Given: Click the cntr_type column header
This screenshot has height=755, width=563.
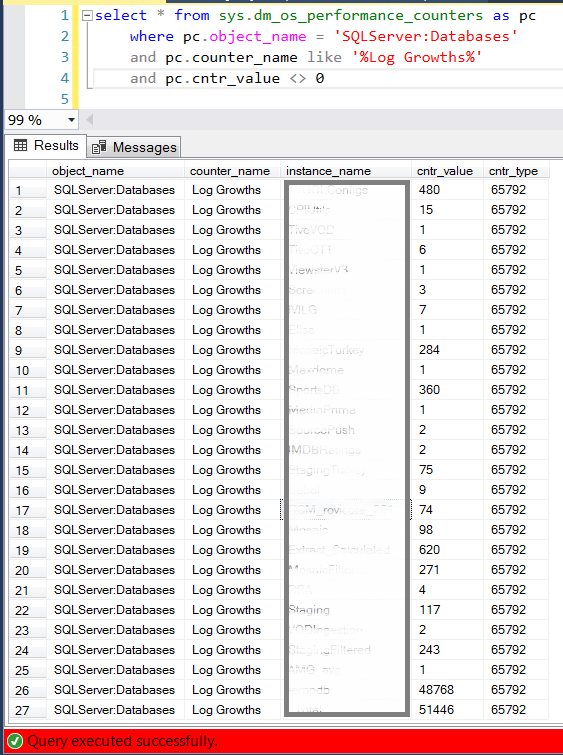Looking at the screenshot, I should tap(516, 171).
